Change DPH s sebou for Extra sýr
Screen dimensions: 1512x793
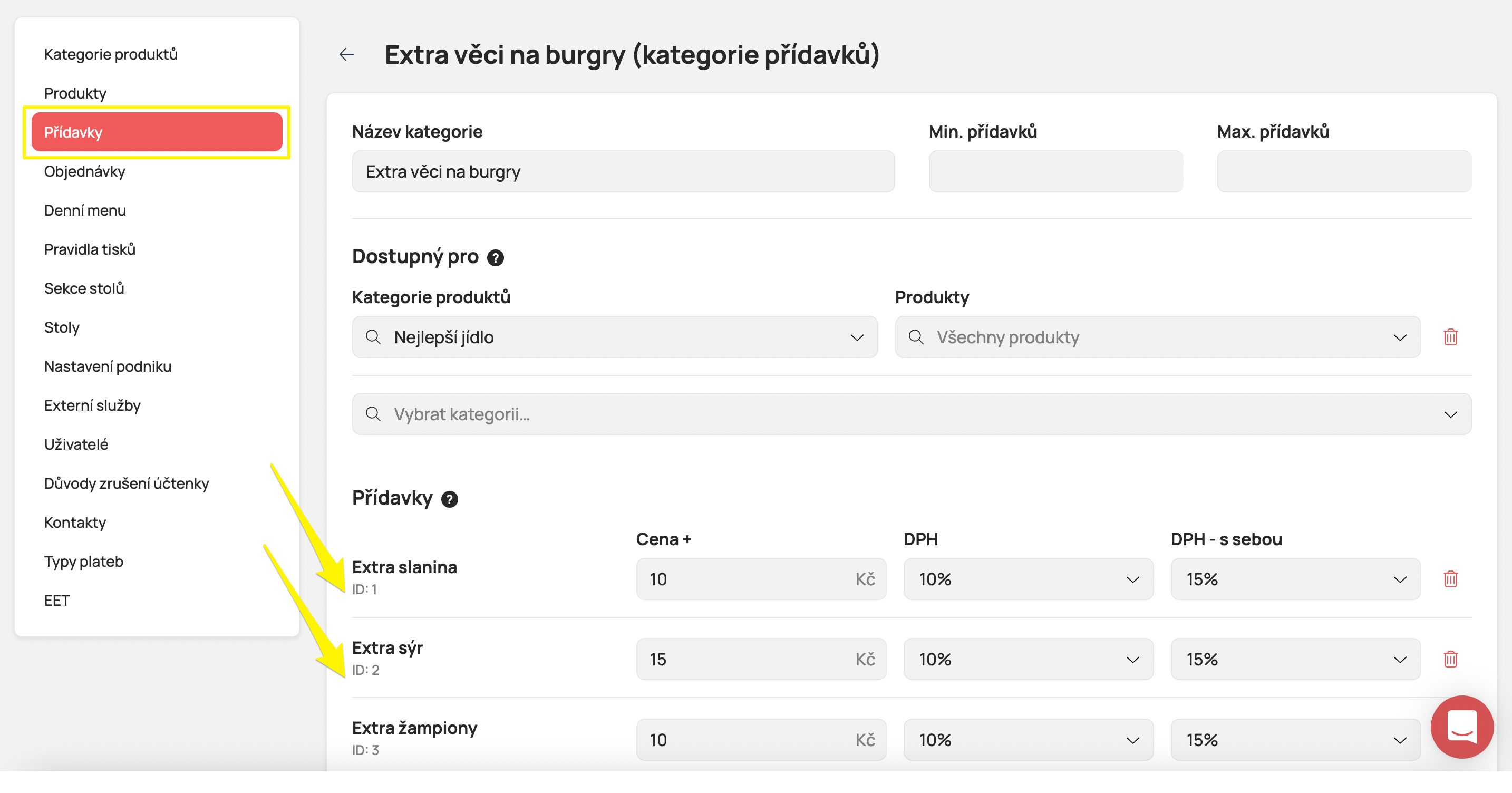click(1295, 659)
